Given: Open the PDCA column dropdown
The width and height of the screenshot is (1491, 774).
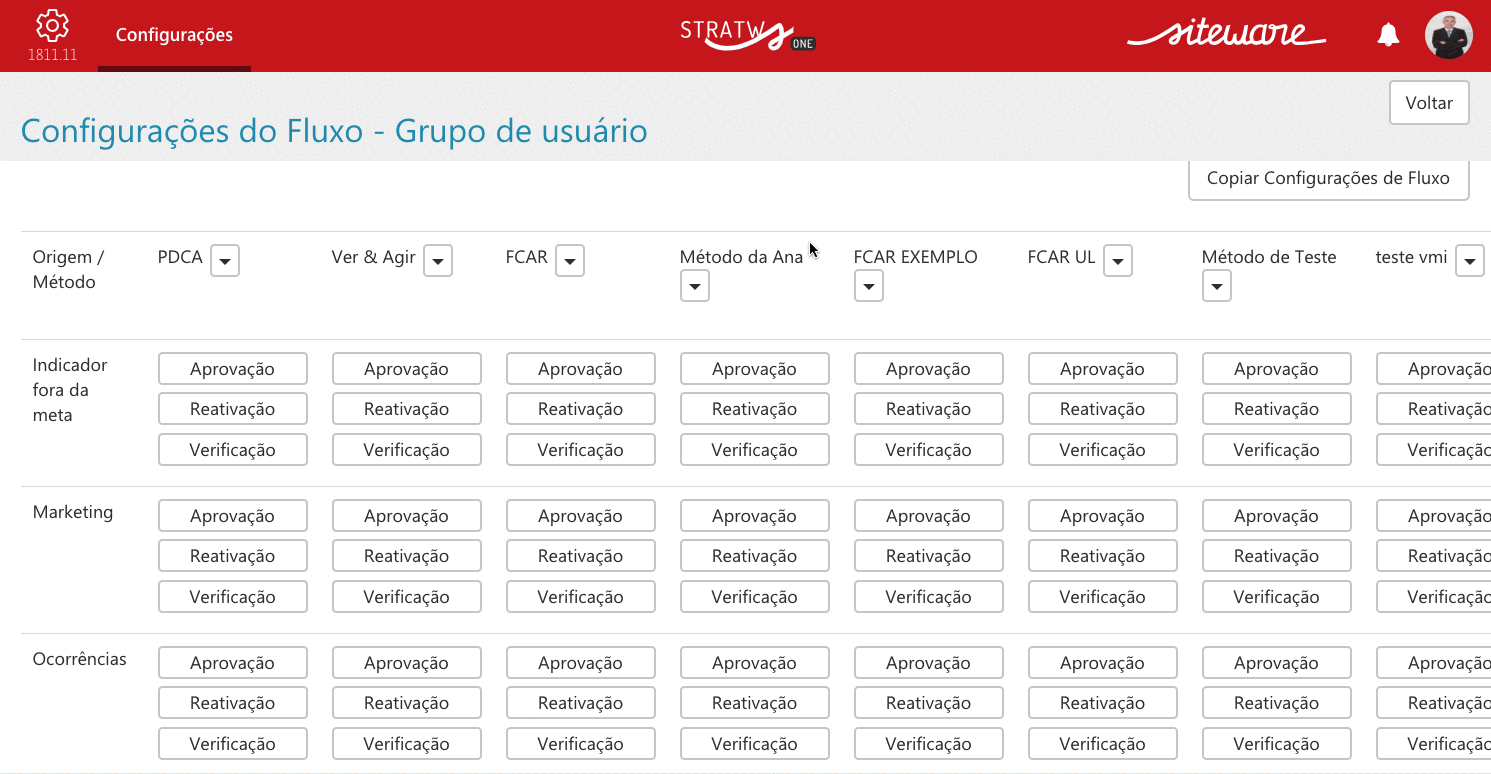Looking at the screenshot, I should [225, 261].
